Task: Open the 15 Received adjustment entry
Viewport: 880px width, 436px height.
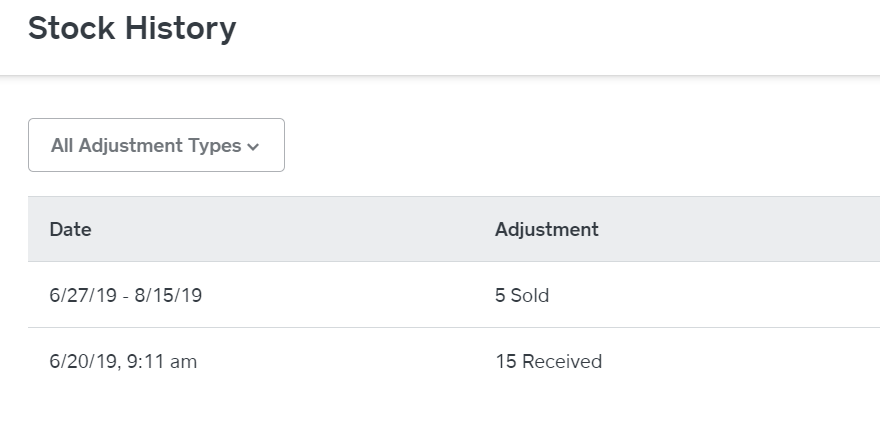Action: [x=548, y=361]
